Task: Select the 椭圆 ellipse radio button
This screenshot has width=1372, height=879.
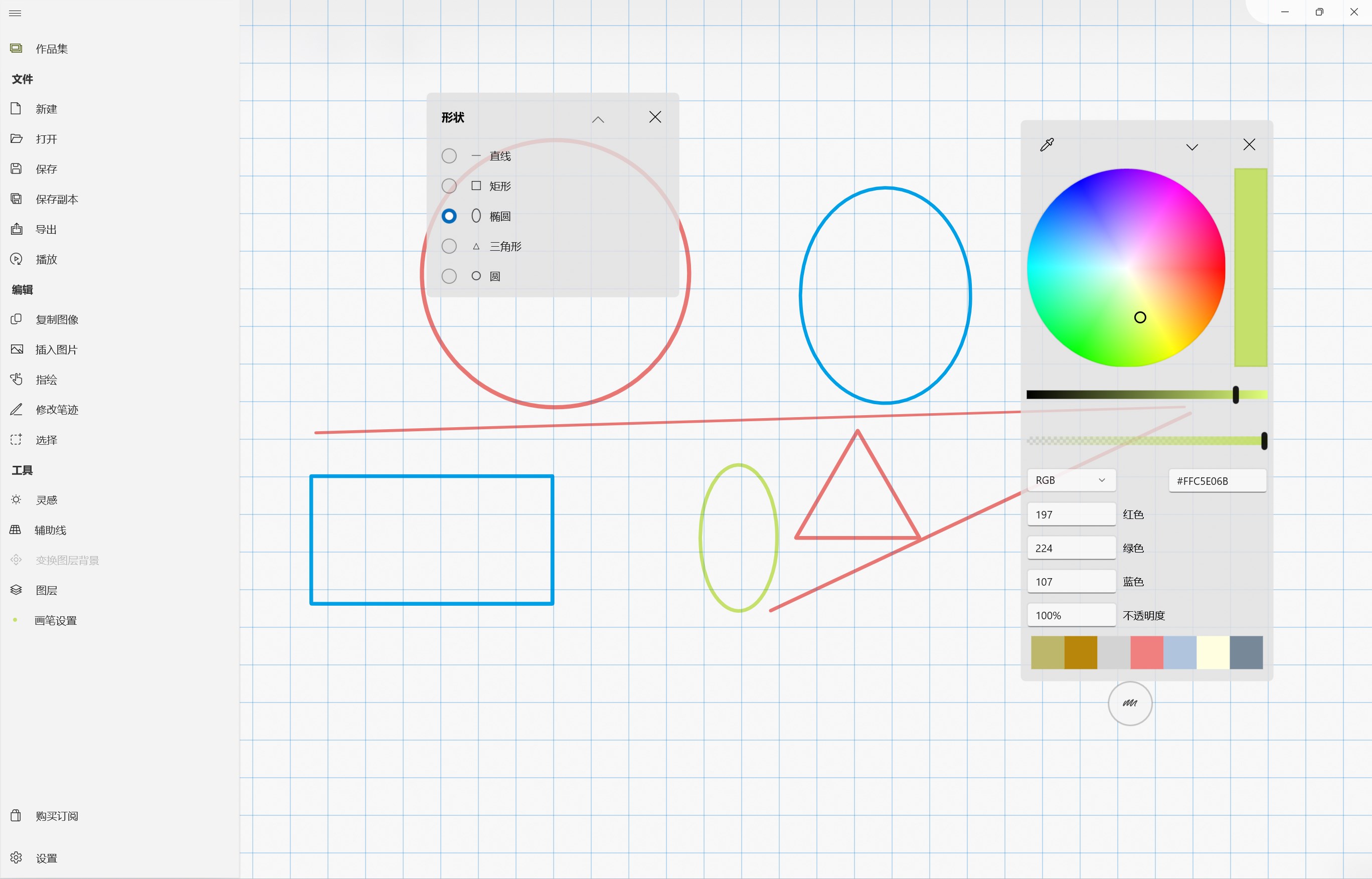Action: (449, 216)
